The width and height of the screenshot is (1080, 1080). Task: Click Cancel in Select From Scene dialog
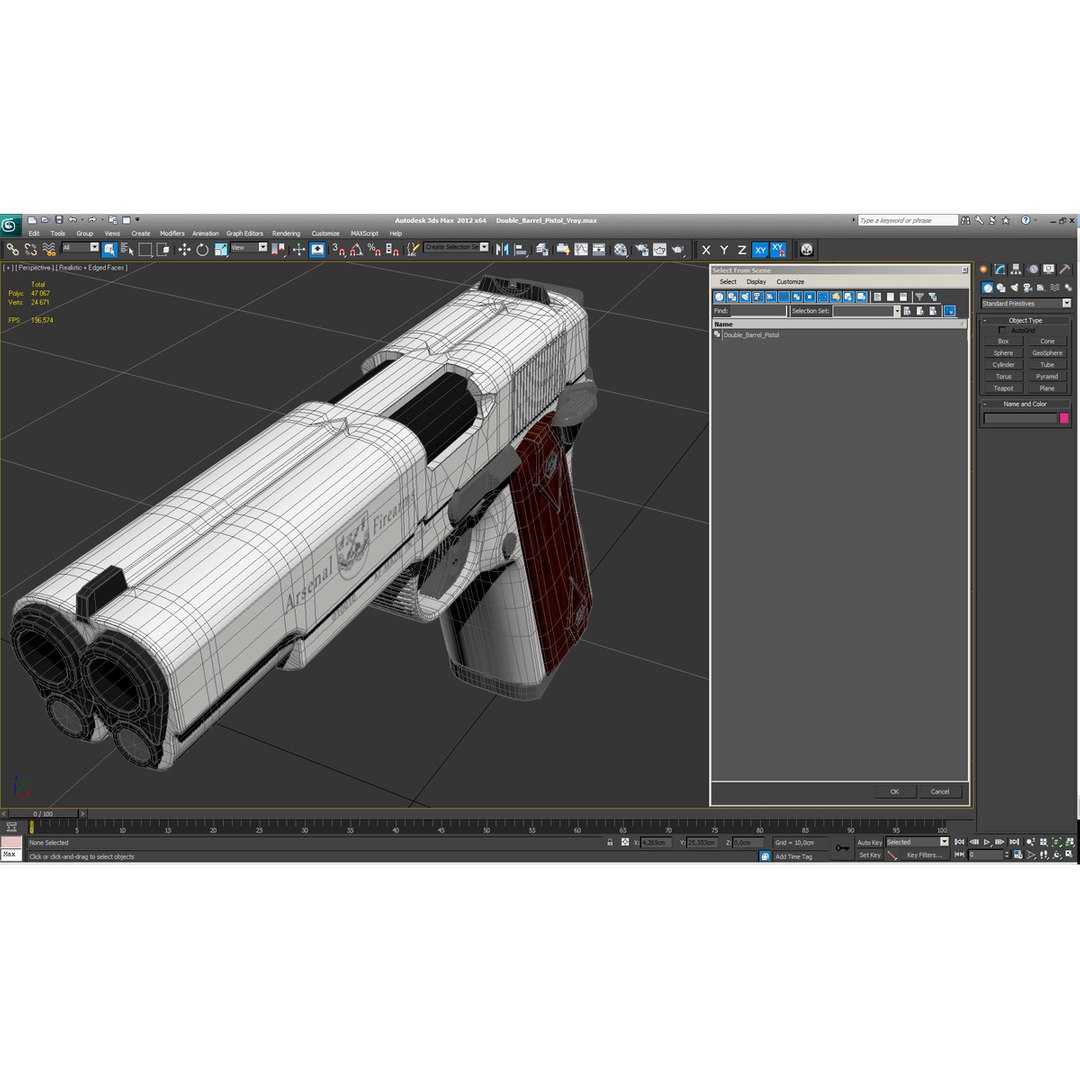(x=939, y=791)
